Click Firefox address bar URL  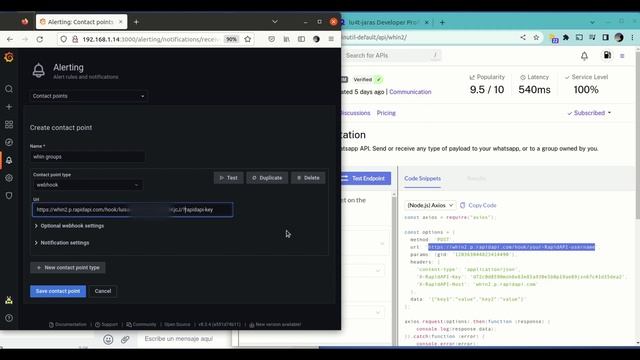(x=151, y=39)
